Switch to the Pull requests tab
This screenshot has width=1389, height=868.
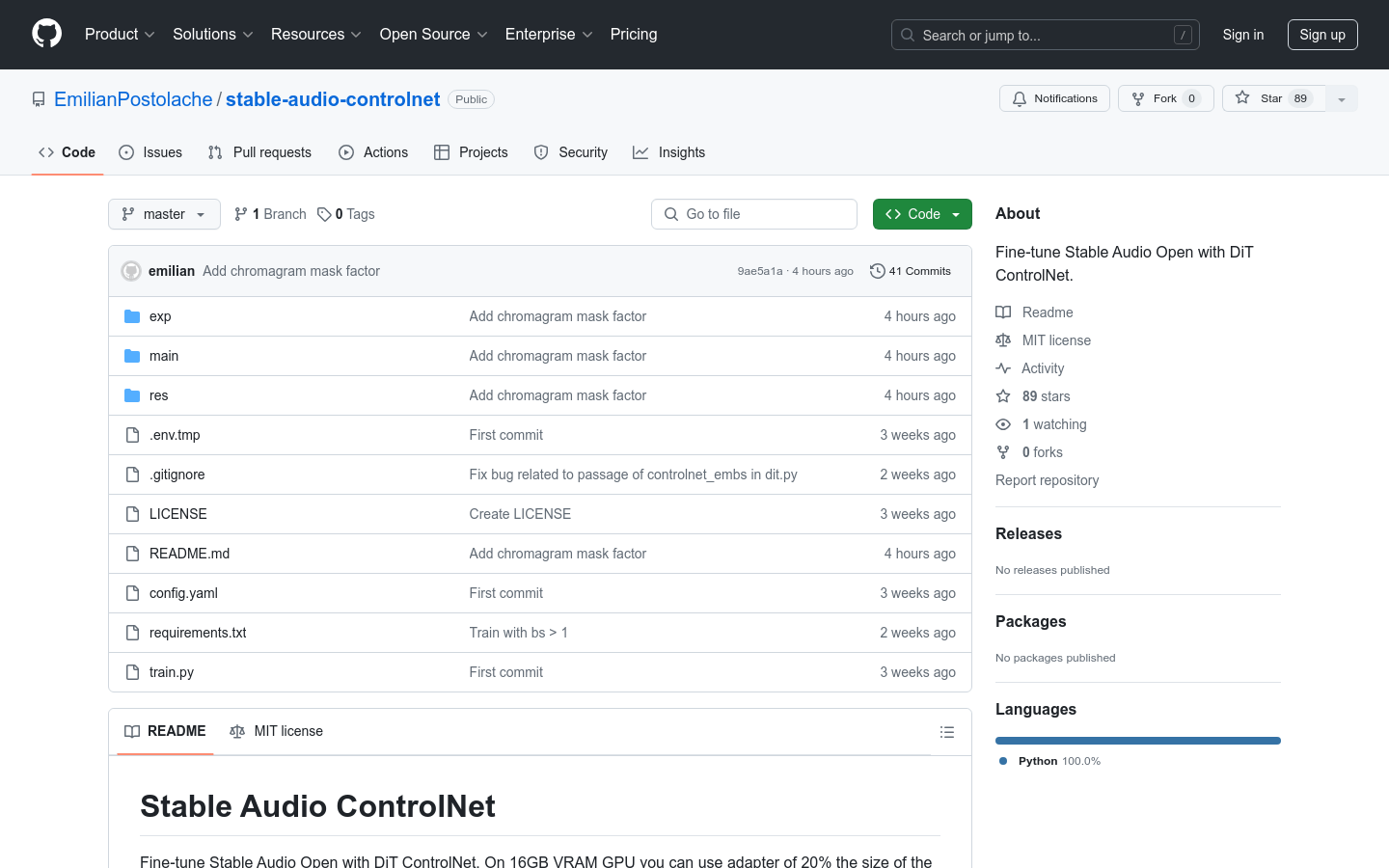259,152
